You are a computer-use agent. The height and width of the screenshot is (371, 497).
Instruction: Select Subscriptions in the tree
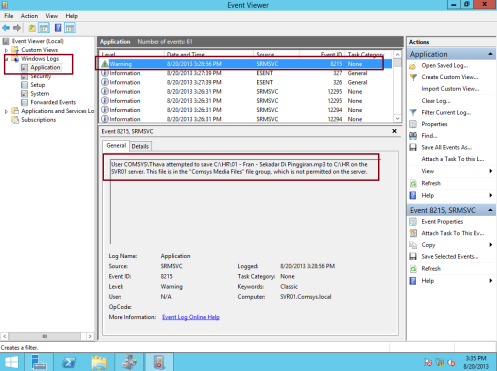pos(38,120)
